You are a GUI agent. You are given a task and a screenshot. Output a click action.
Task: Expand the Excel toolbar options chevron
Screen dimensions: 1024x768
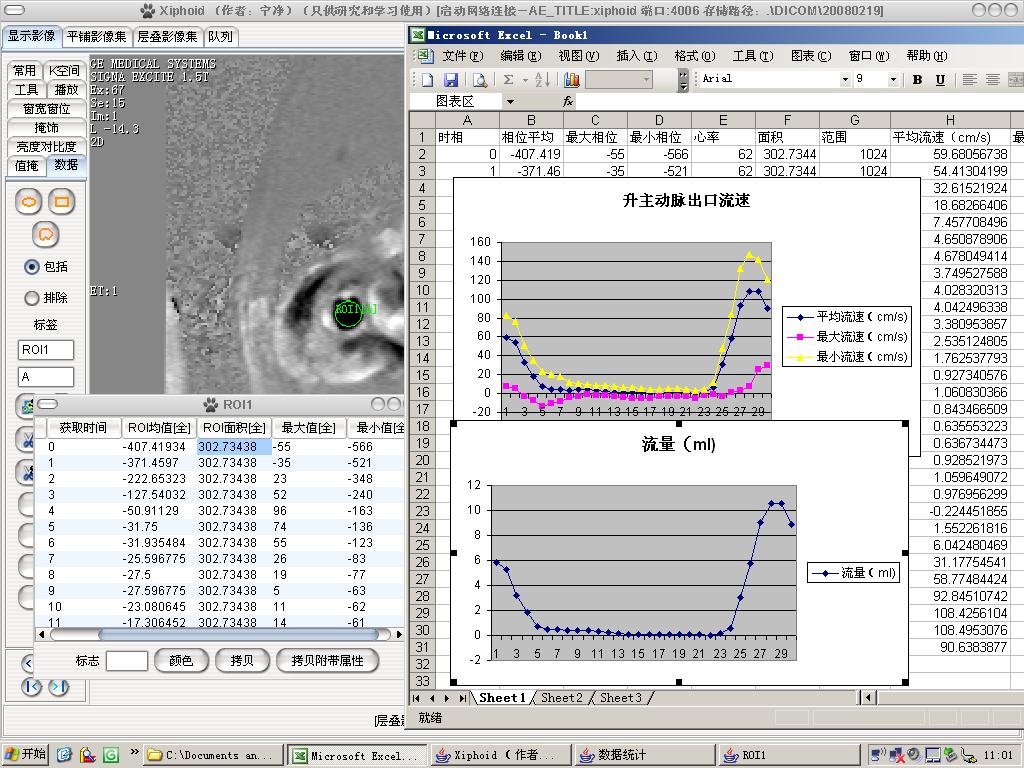point(683,80)
